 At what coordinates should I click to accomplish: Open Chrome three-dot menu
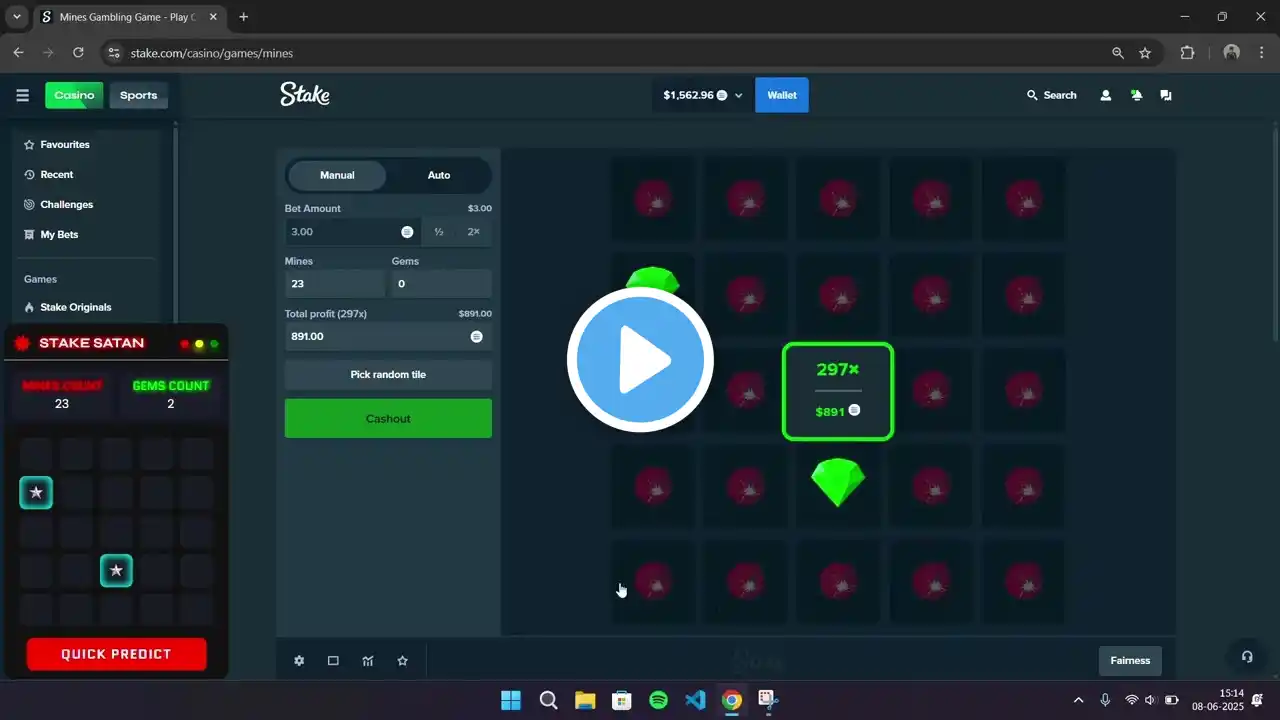[x=1262, y=52]
